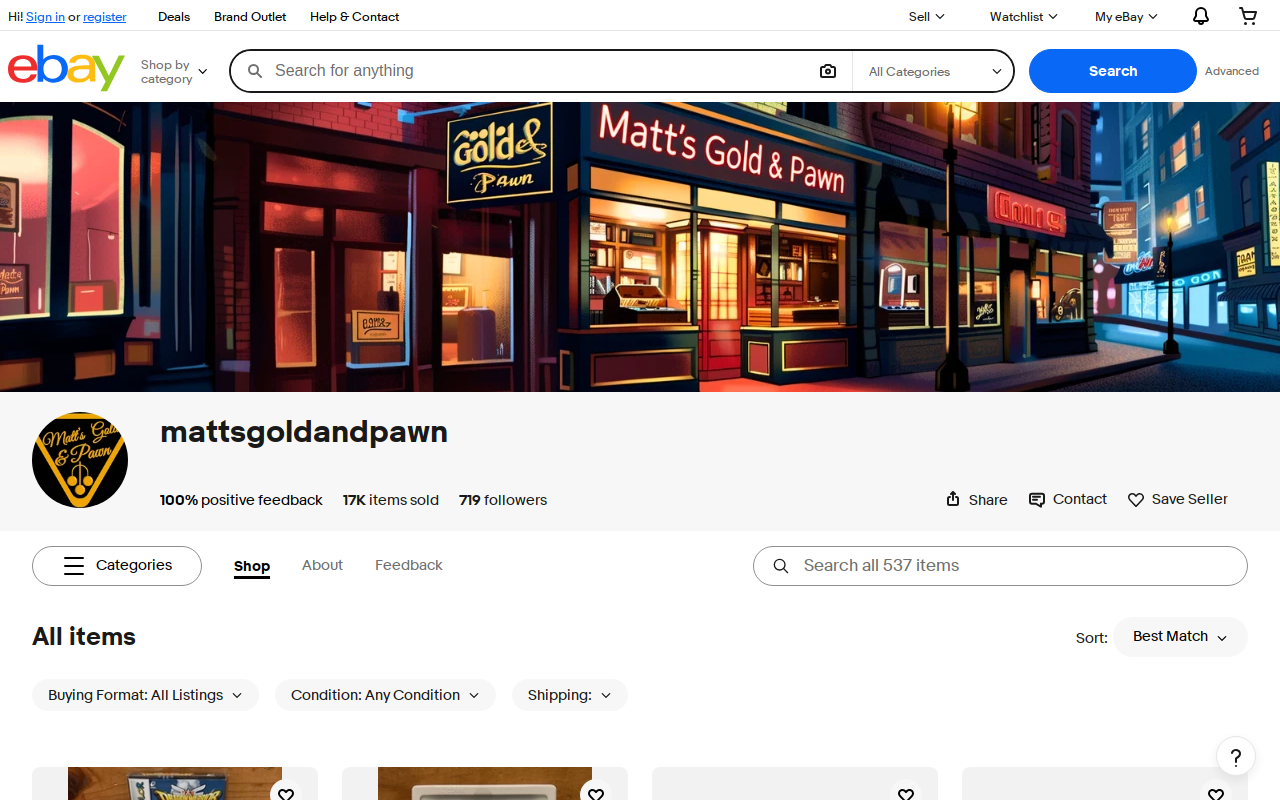This screenshot has height=800, width=1280.
Task: Open Shop by category dropdown
Action: coord(174,72)
